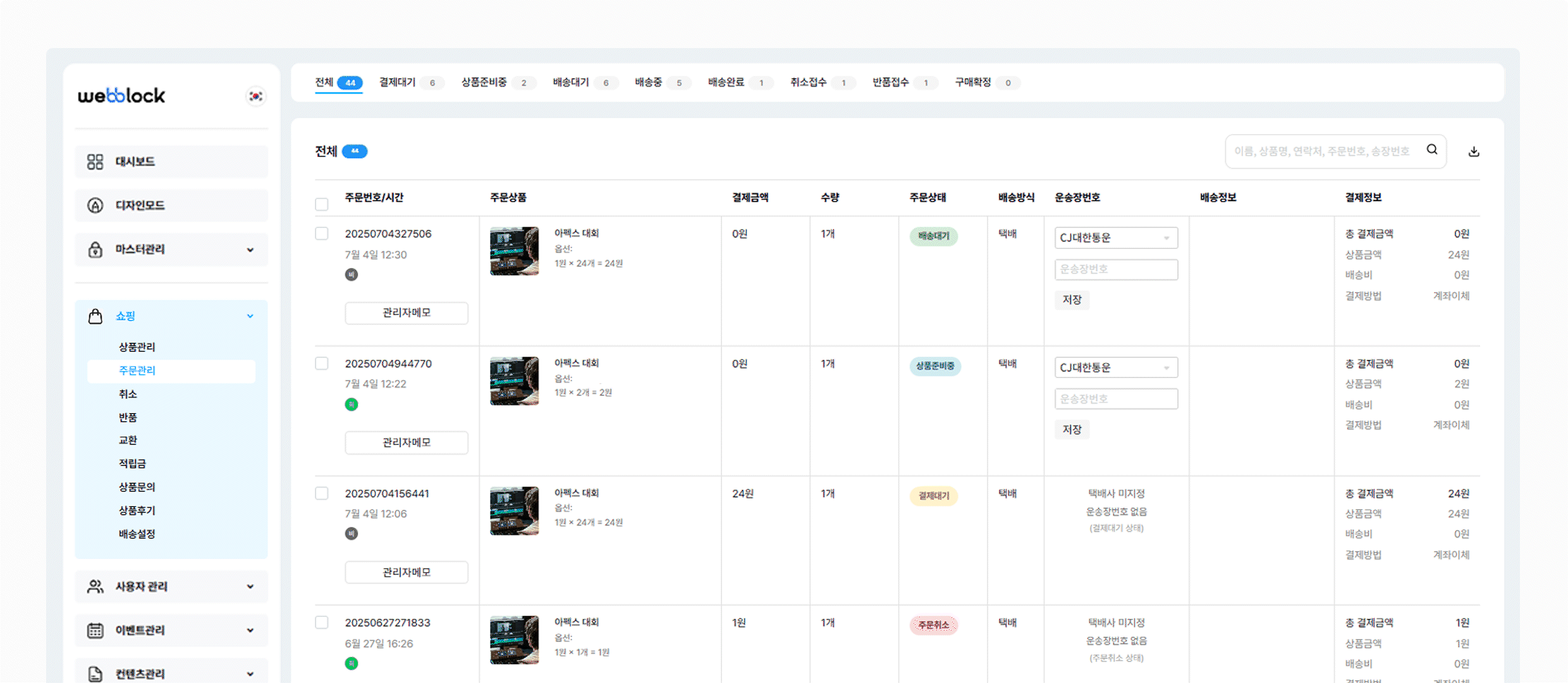Collapse the 쇼핑 section chevron in the sidebar
The image size is (1568, 683).
click(x=250, y=316)
